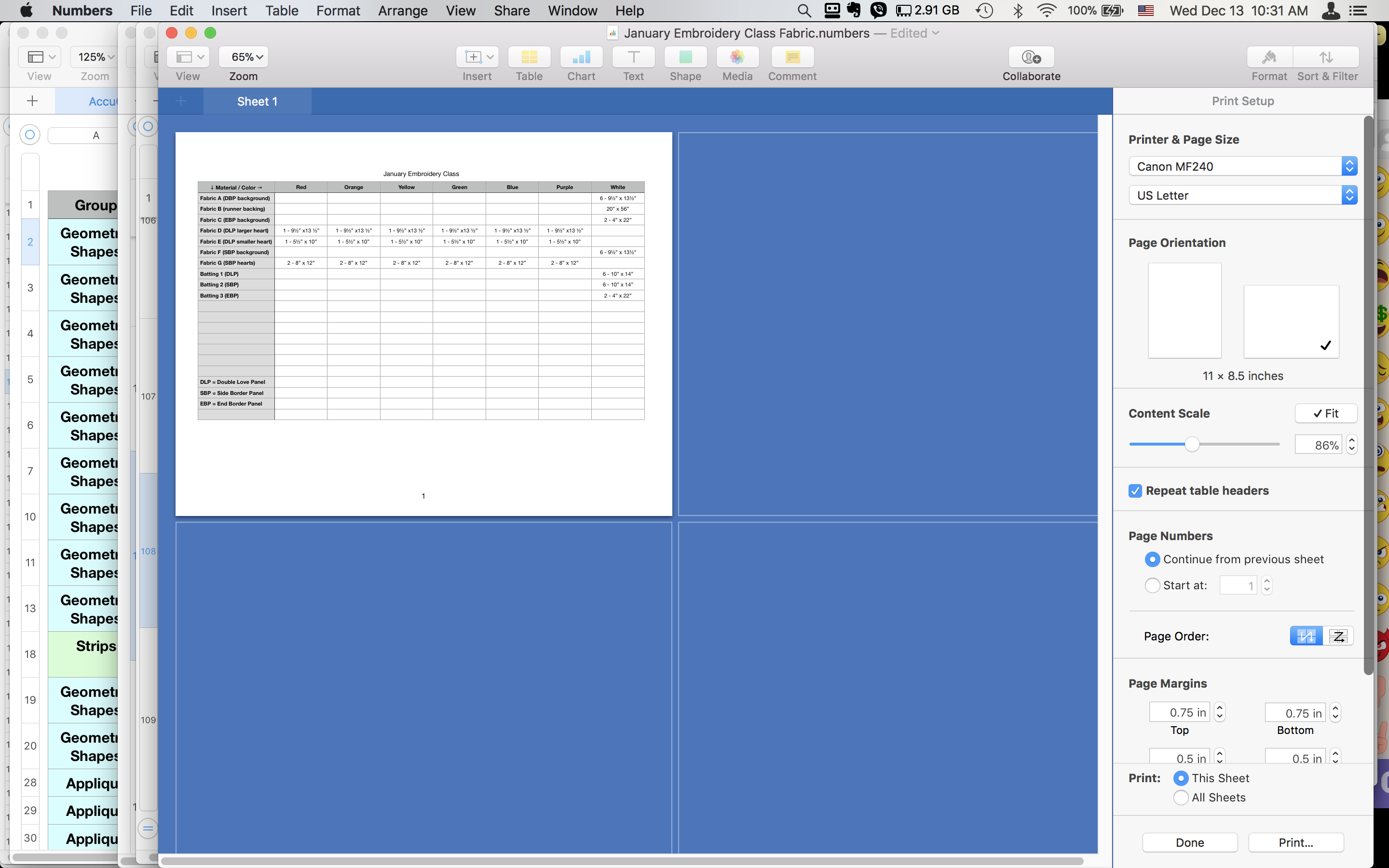Open the Arrange menu
The width and height of the screenshot is (1389, 868).
click(402, 10)
